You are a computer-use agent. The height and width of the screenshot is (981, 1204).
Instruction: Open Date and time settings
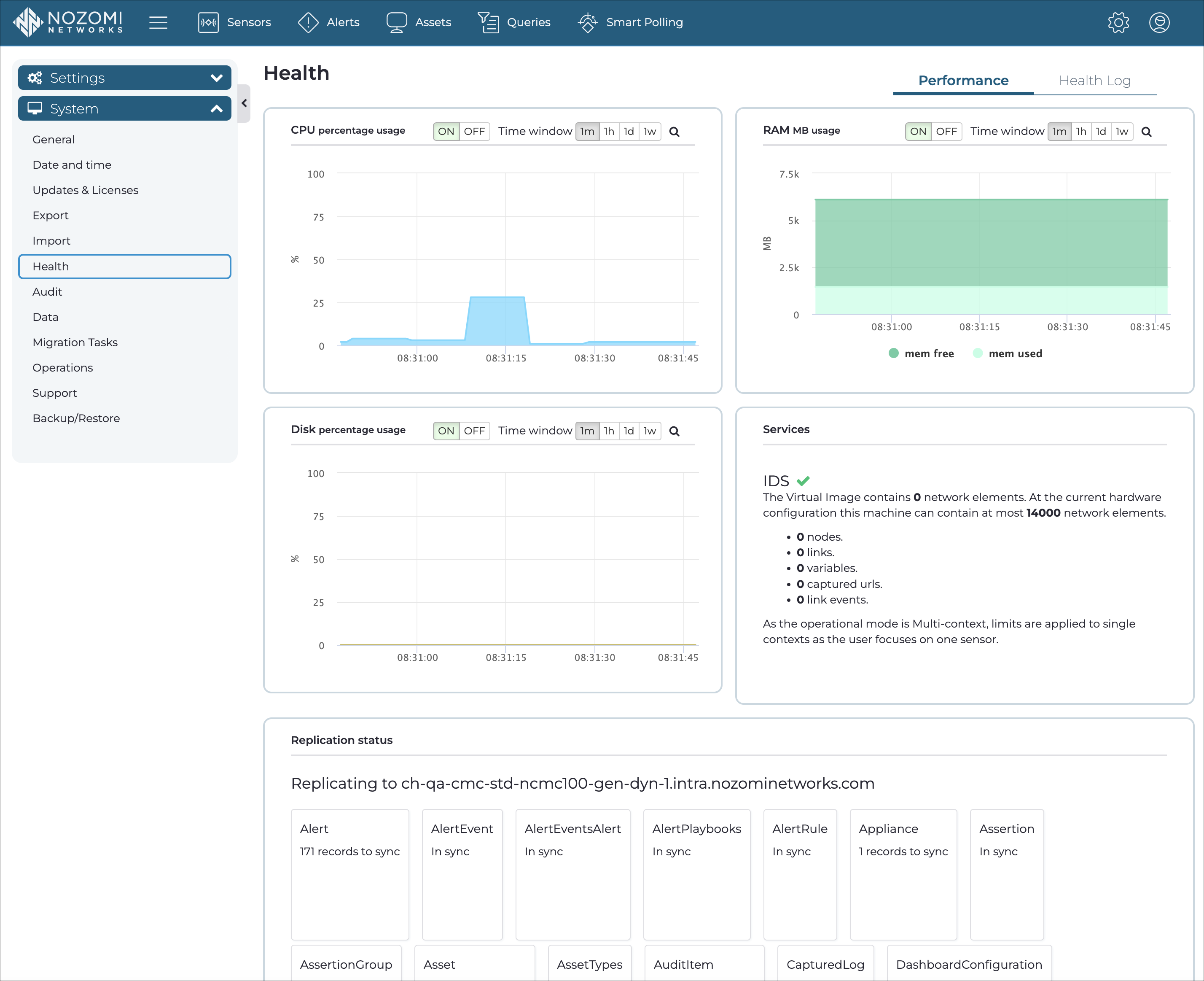coord(72,165)
